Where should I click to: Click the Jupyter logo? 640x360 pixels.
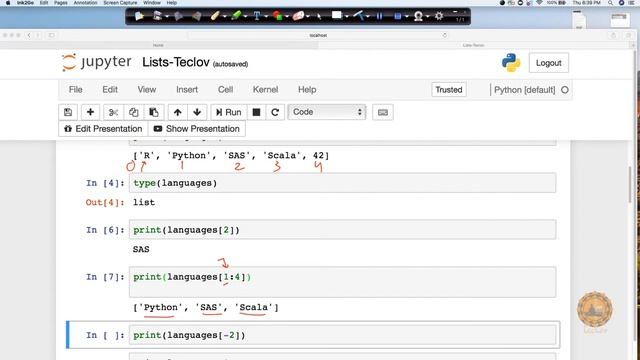[x=97, y=62]
